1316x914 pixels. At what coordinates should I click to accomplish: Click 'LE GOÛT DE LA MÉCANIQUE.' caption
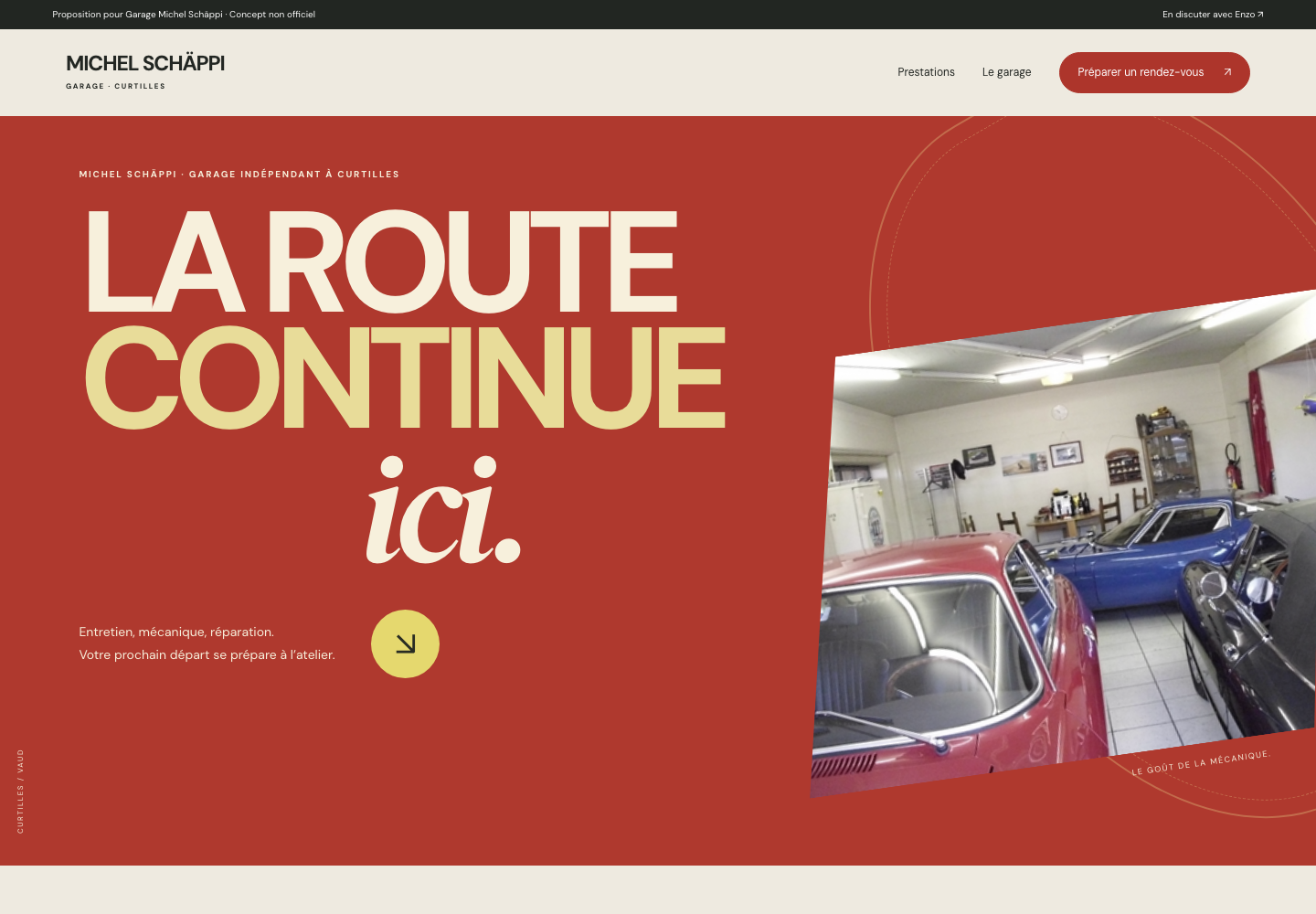point(1201,763)
